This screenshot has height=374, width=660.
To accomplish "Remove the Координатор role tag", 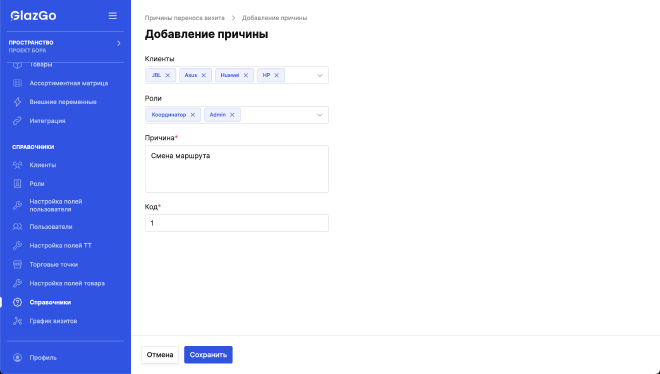I will point(193,115).
